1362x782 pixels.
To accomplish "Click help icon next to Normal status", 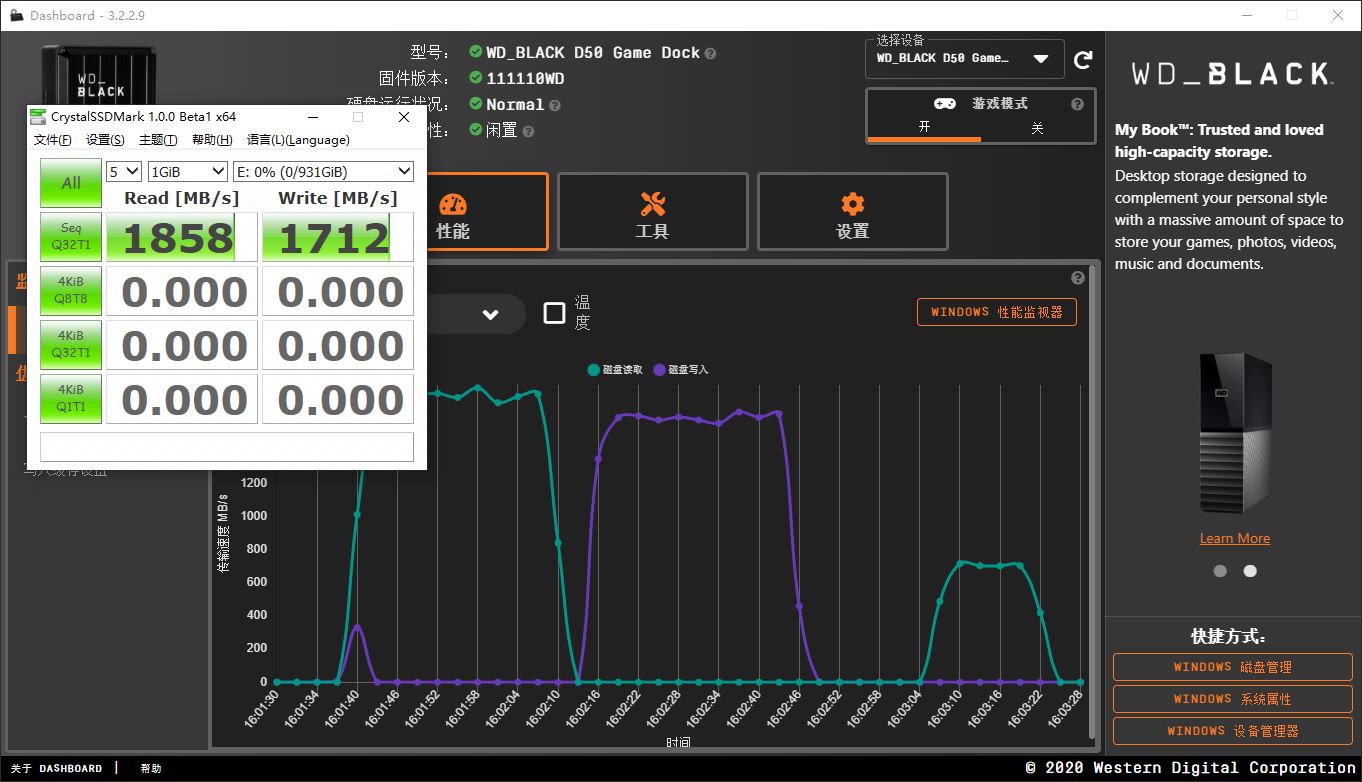I will [554, 105].
